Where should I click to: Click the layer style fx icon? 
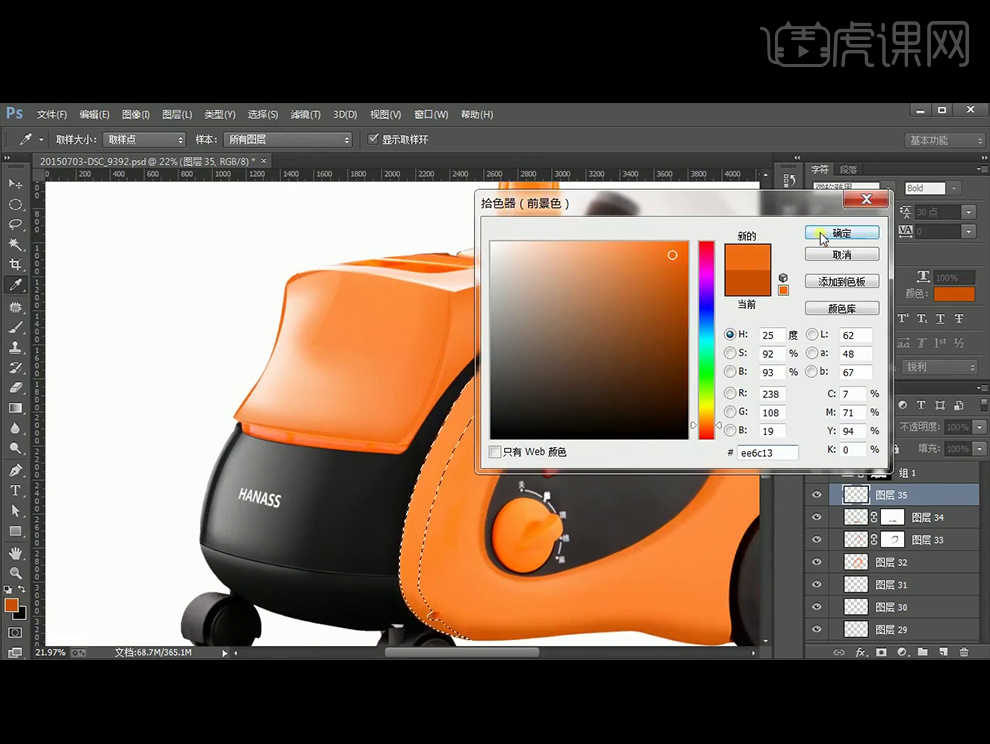point(860,652)
